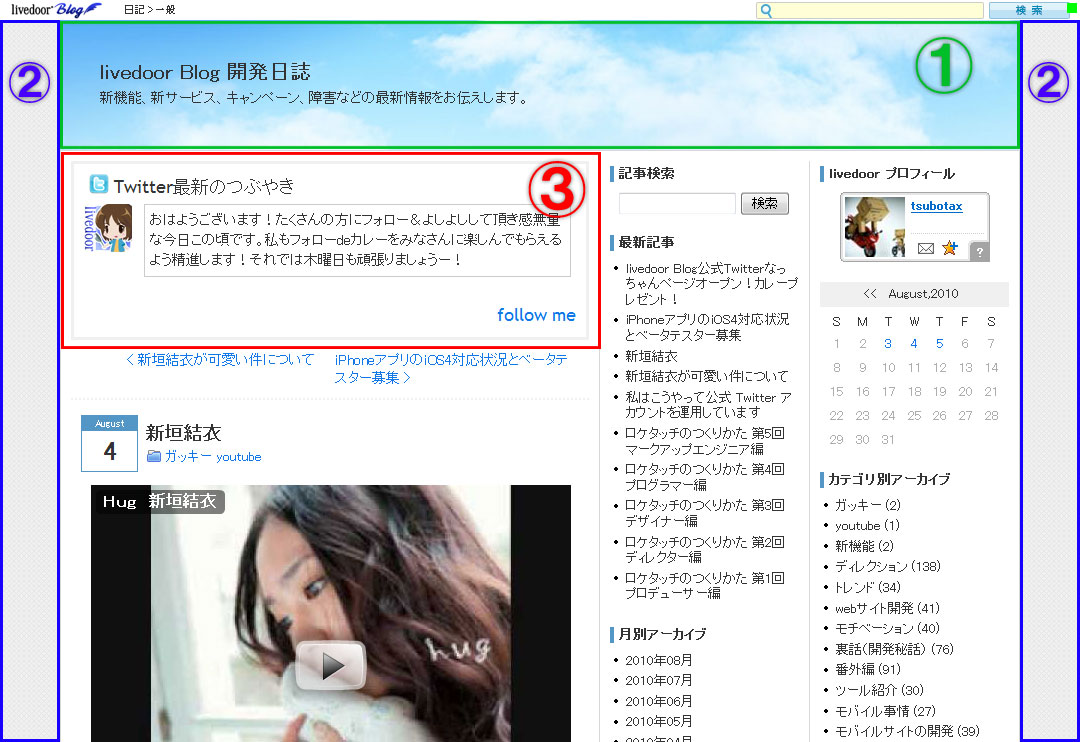
Task: Click the folder icon beside ガッキー category
Action: pyautogui.click(x=154, y=456)
